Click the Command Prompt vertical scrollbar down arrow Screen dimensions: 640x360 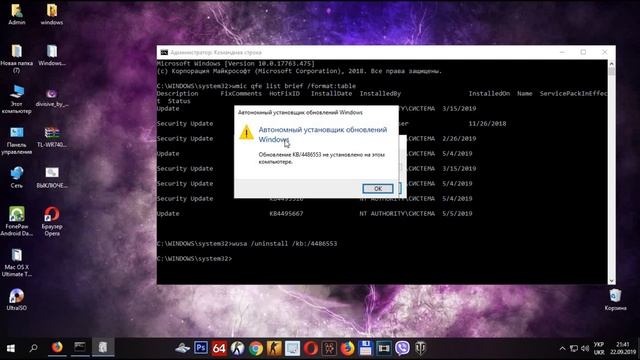point(611,281)
